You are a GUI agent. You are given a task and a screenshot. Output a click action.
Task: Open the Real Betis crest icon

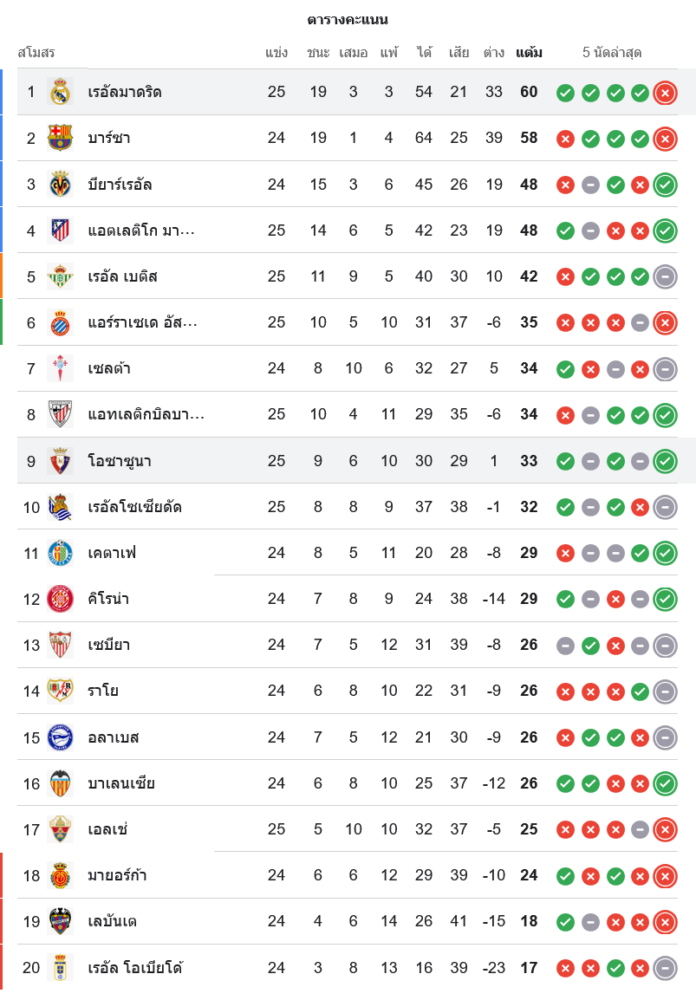tap(60, 276)
